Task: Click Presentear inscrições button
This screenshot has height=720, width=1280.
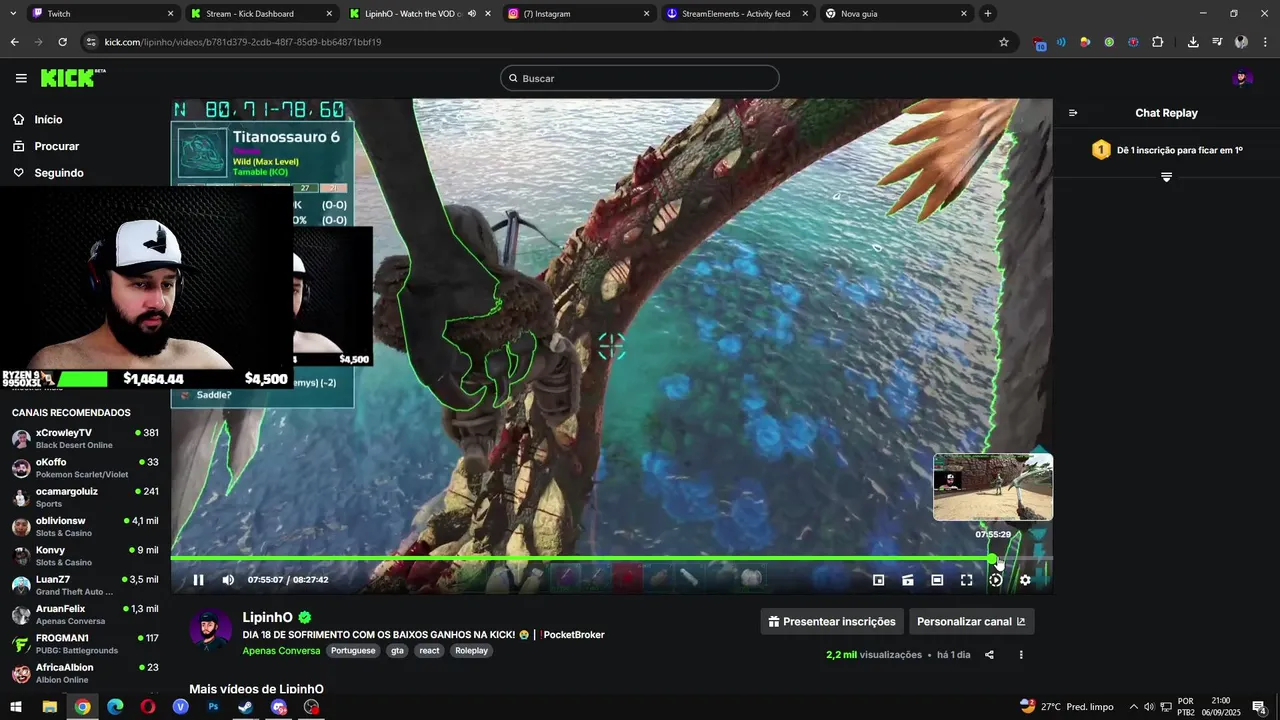Action: [832, 621]
